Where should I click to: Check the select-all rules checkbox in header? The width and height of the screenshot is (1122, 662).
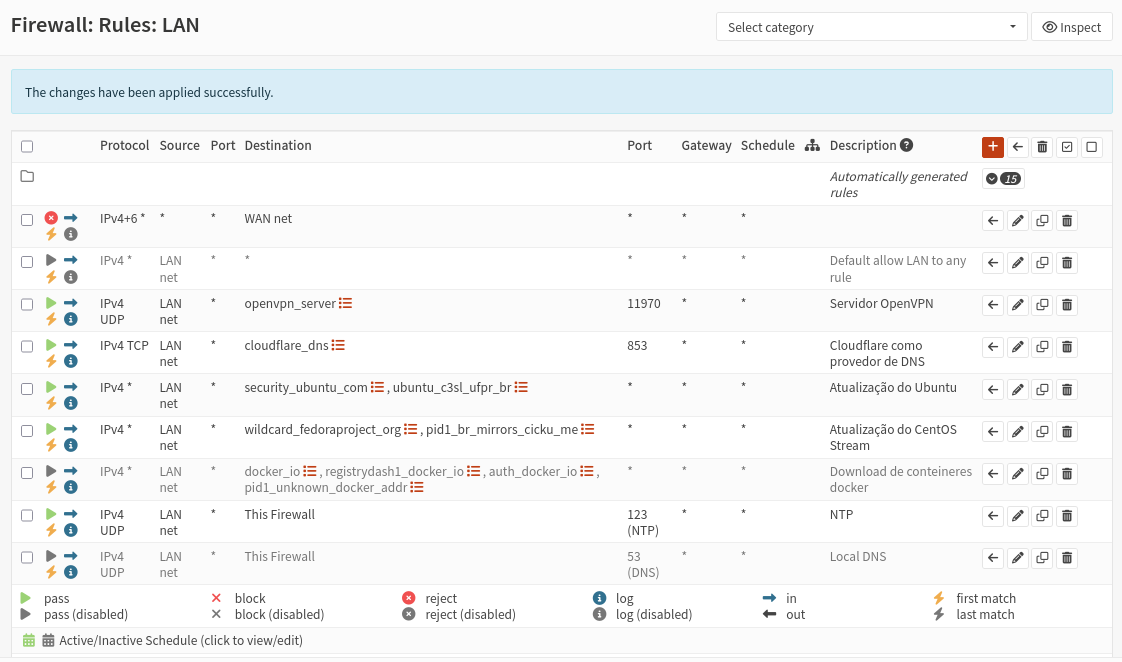point(27,146)
